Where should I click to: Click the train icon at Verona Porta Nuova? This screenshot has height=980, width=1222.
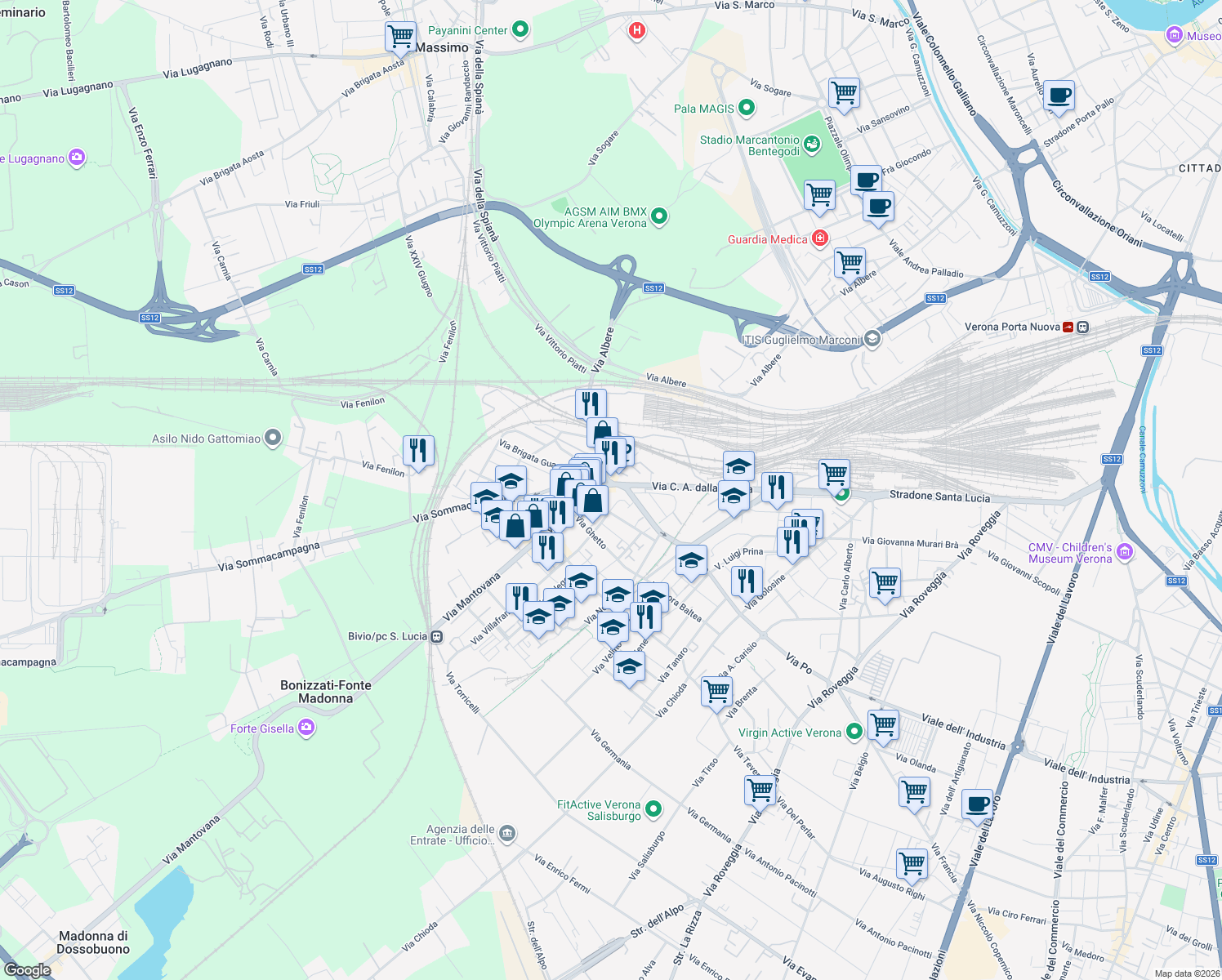coord(1082,327)
